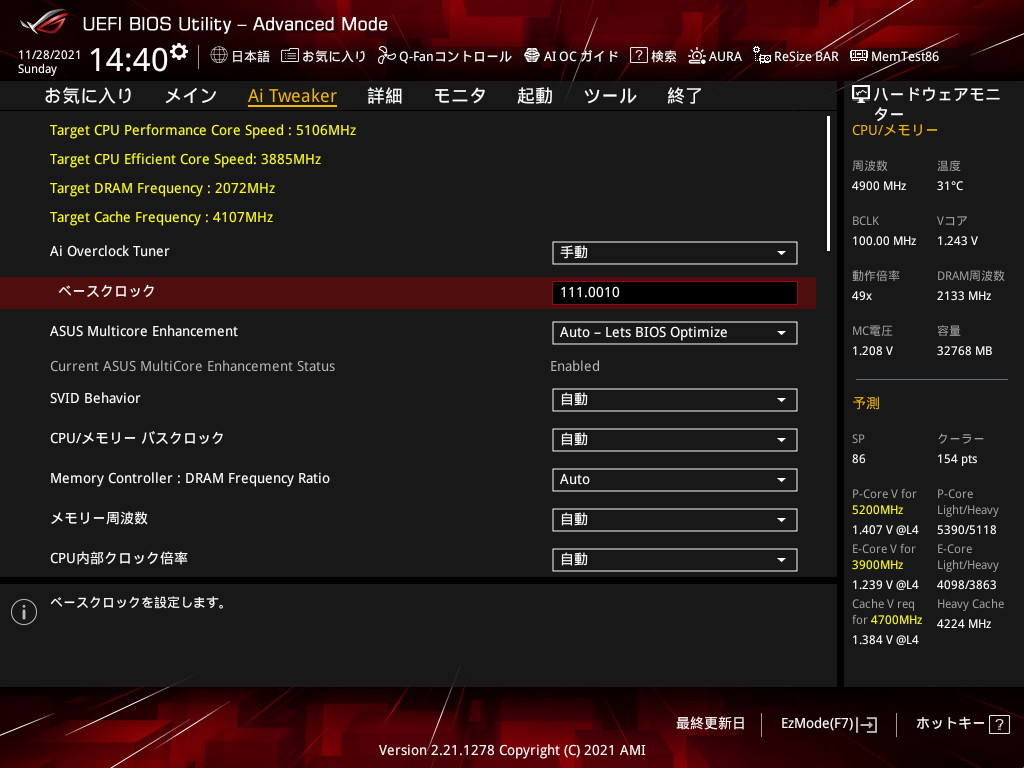This screenshot has width=1024, height=768.
Task: Select the お気に入り tab
Action: [x=88, y=96]
